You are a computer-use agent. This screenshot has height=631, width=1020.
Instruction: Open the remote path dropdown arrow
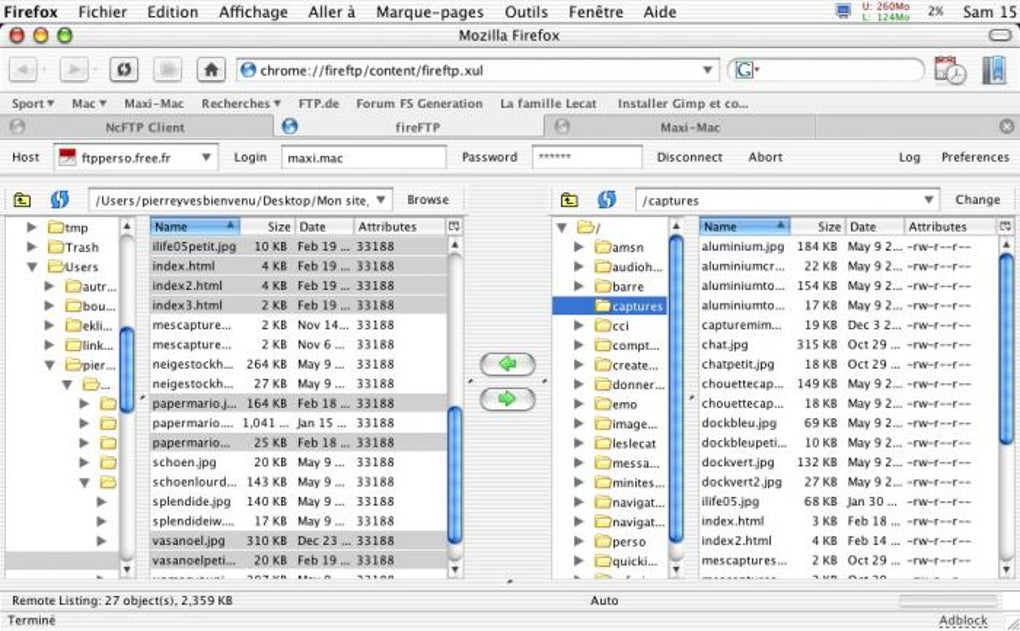click(929, 200)
